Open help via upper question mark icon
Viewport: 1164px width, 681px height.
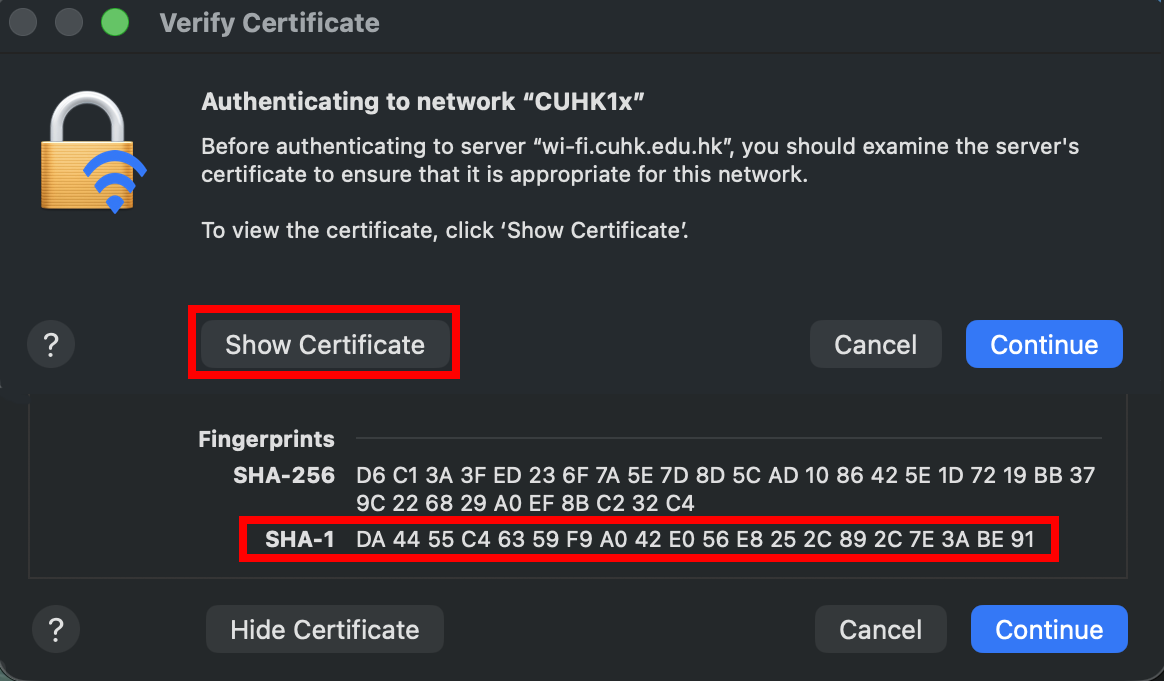click(51, 344)
